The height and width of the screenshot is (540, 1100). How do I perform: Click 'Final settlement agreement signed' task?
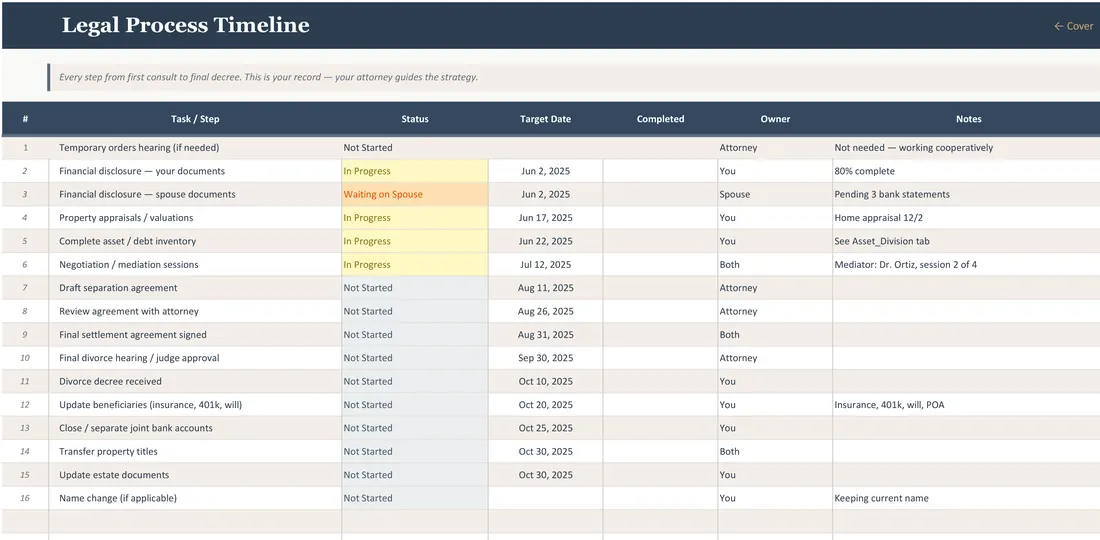pyautogui.click(x=133, y=335)
